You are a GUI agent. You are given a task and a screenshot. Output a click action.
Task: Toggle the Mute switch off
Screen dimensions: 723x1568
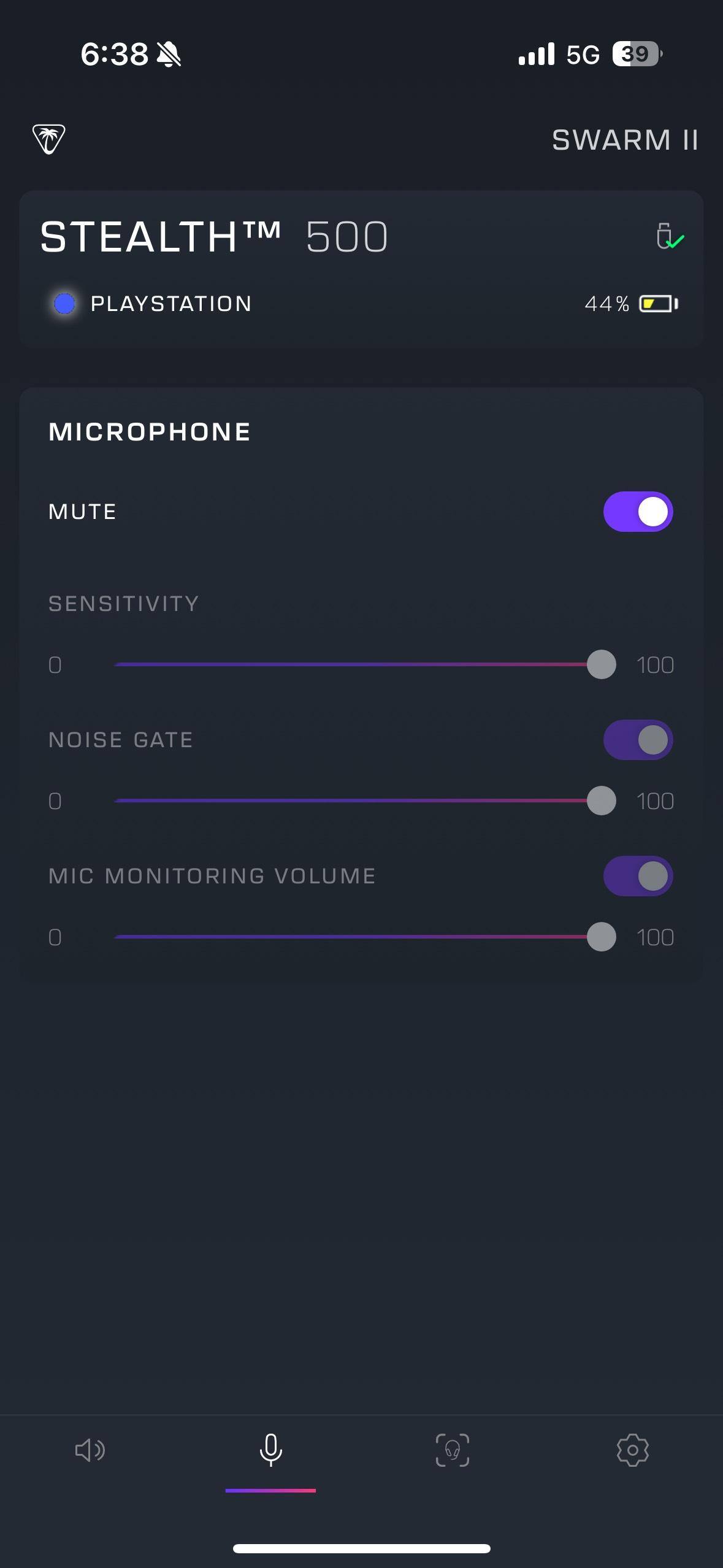coord(638,512)
